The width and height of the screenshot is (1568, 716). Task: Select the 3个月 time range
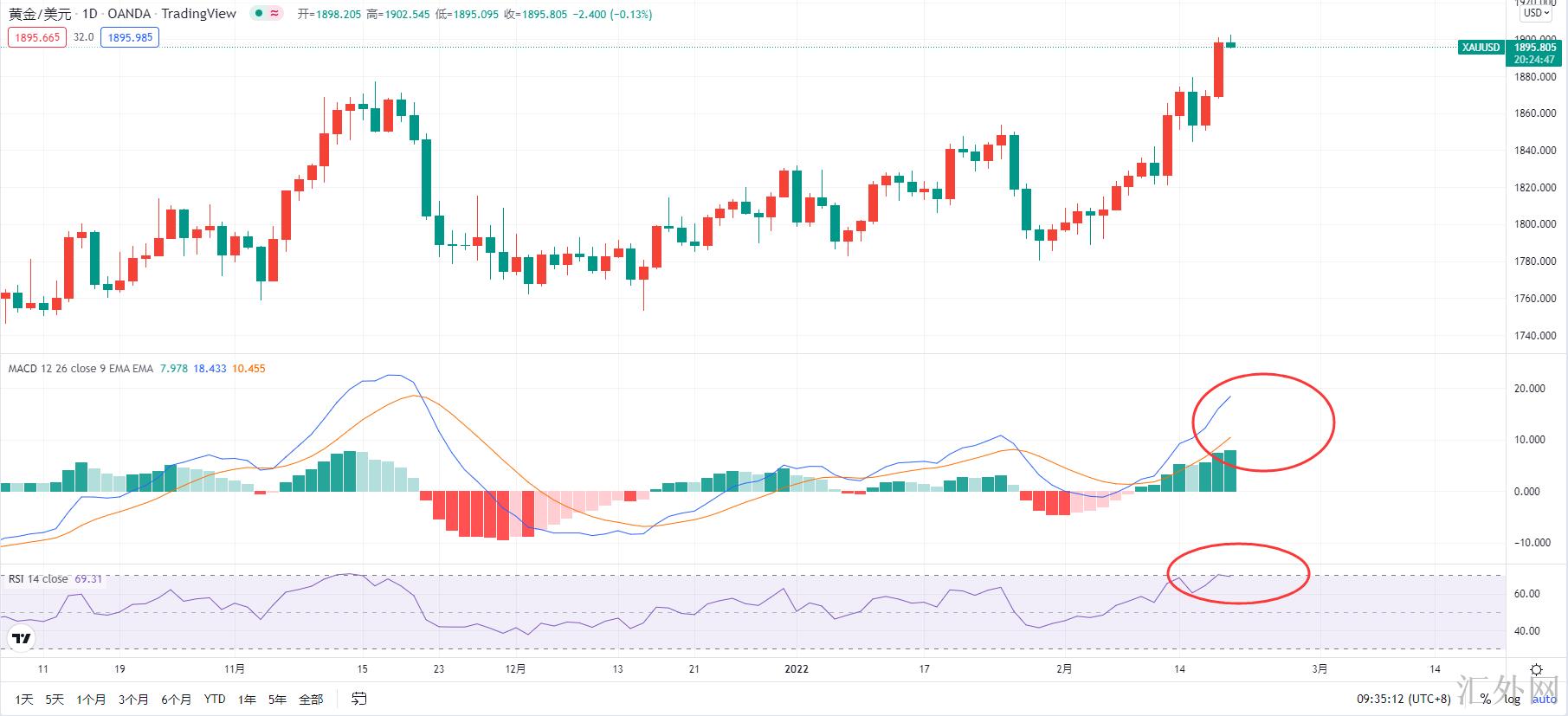(133, 699)
